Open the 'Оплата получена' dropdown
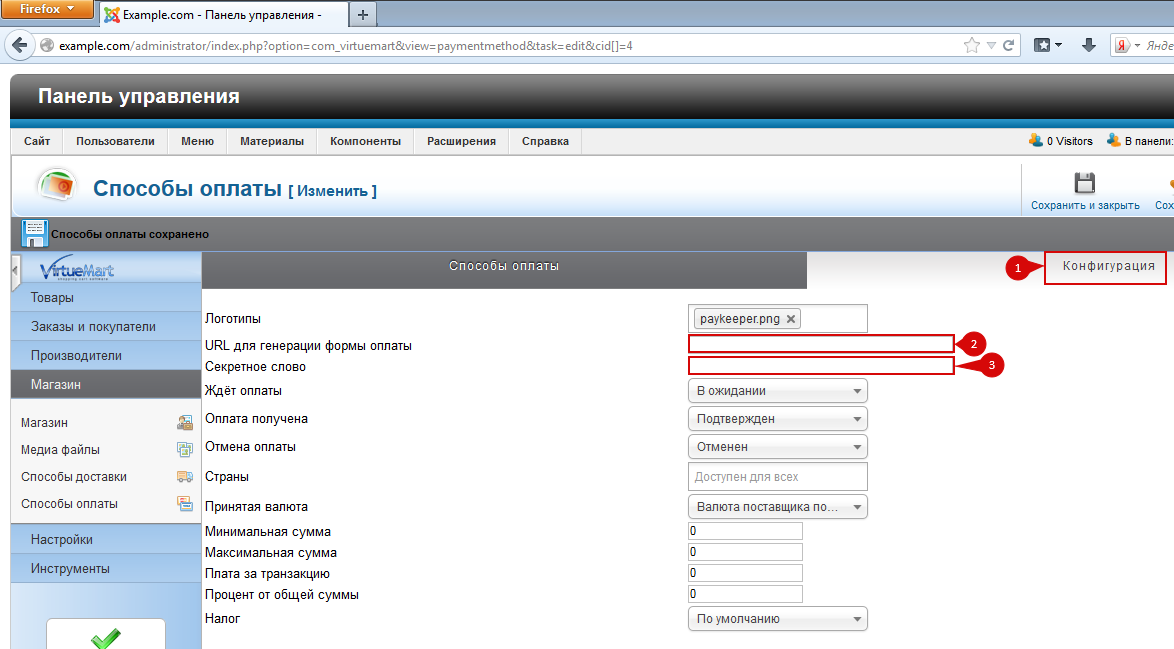Viewport: 1174px width, 649px height. pos(777,419)
